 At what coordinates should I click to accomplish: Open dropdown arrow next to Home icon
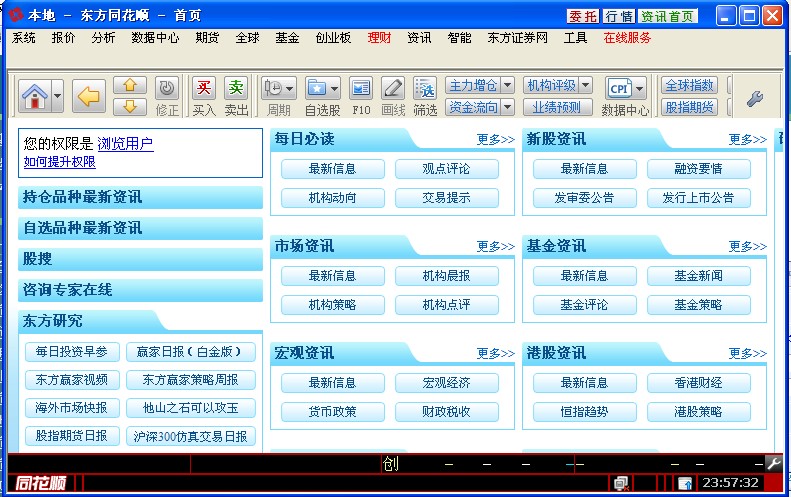(x=58, y=95)
